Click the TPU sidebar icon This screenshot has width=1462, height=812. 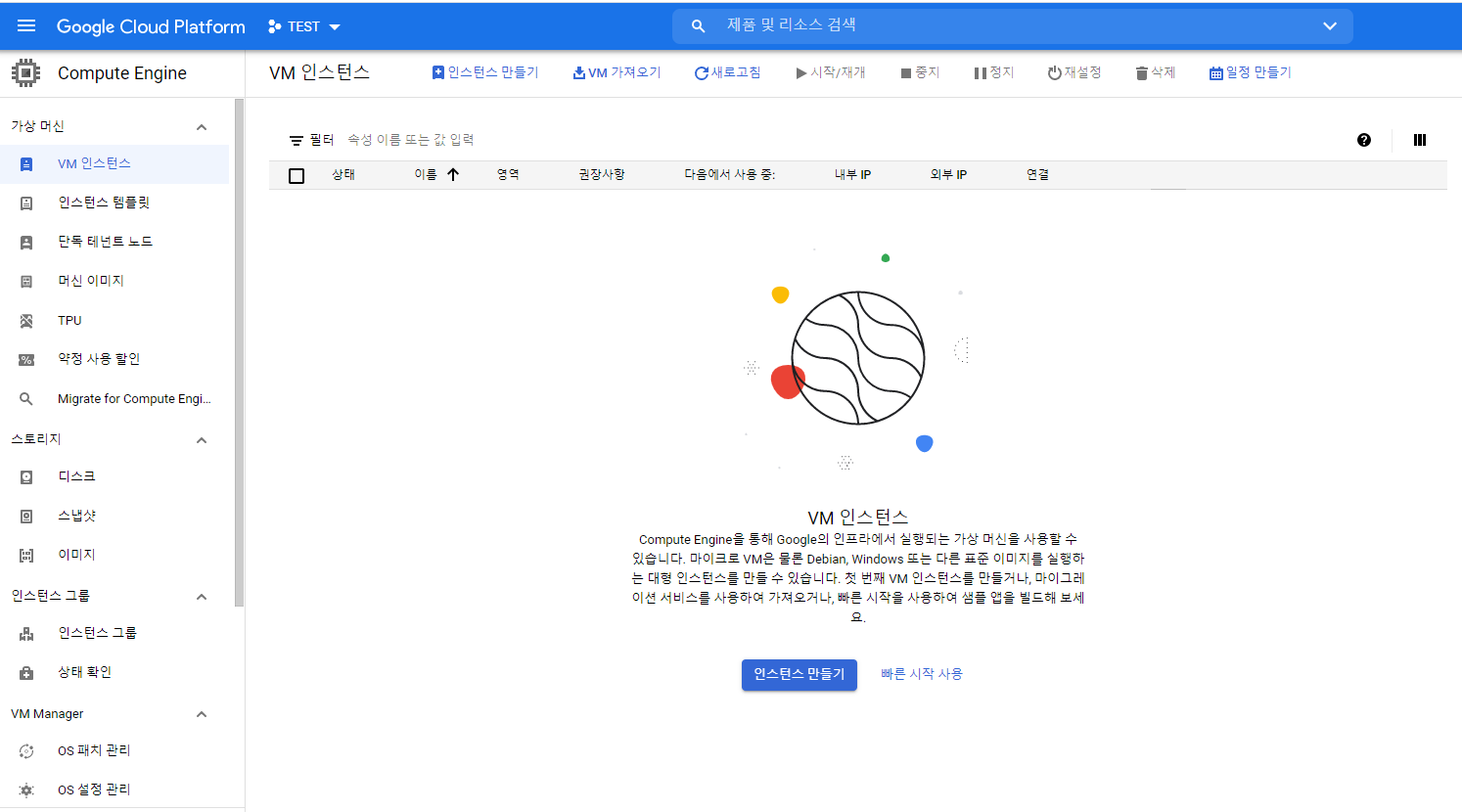pyautogui.click(x=26, y=321)
